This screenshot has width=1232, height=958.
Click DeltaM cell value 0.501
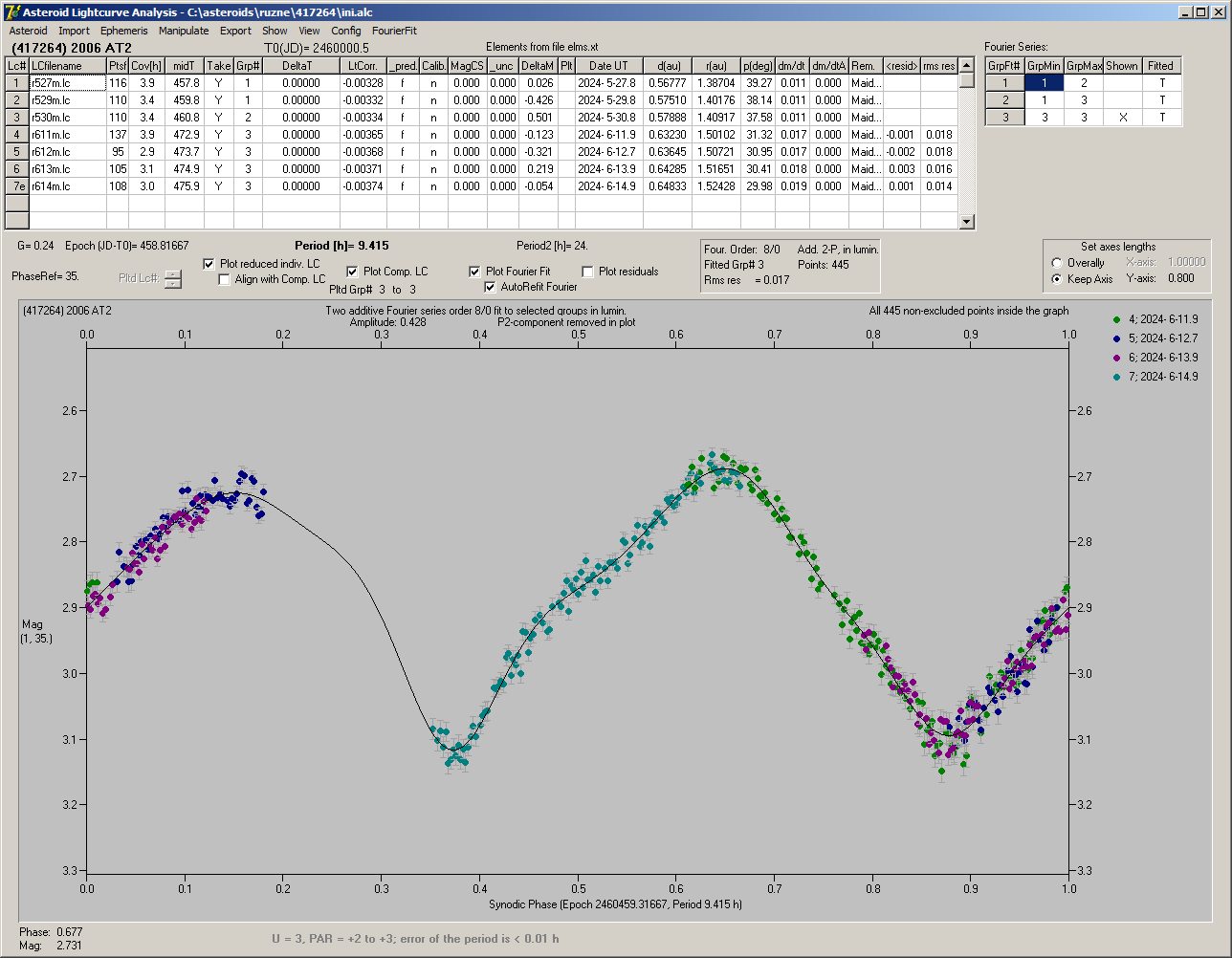pos(539,118)
